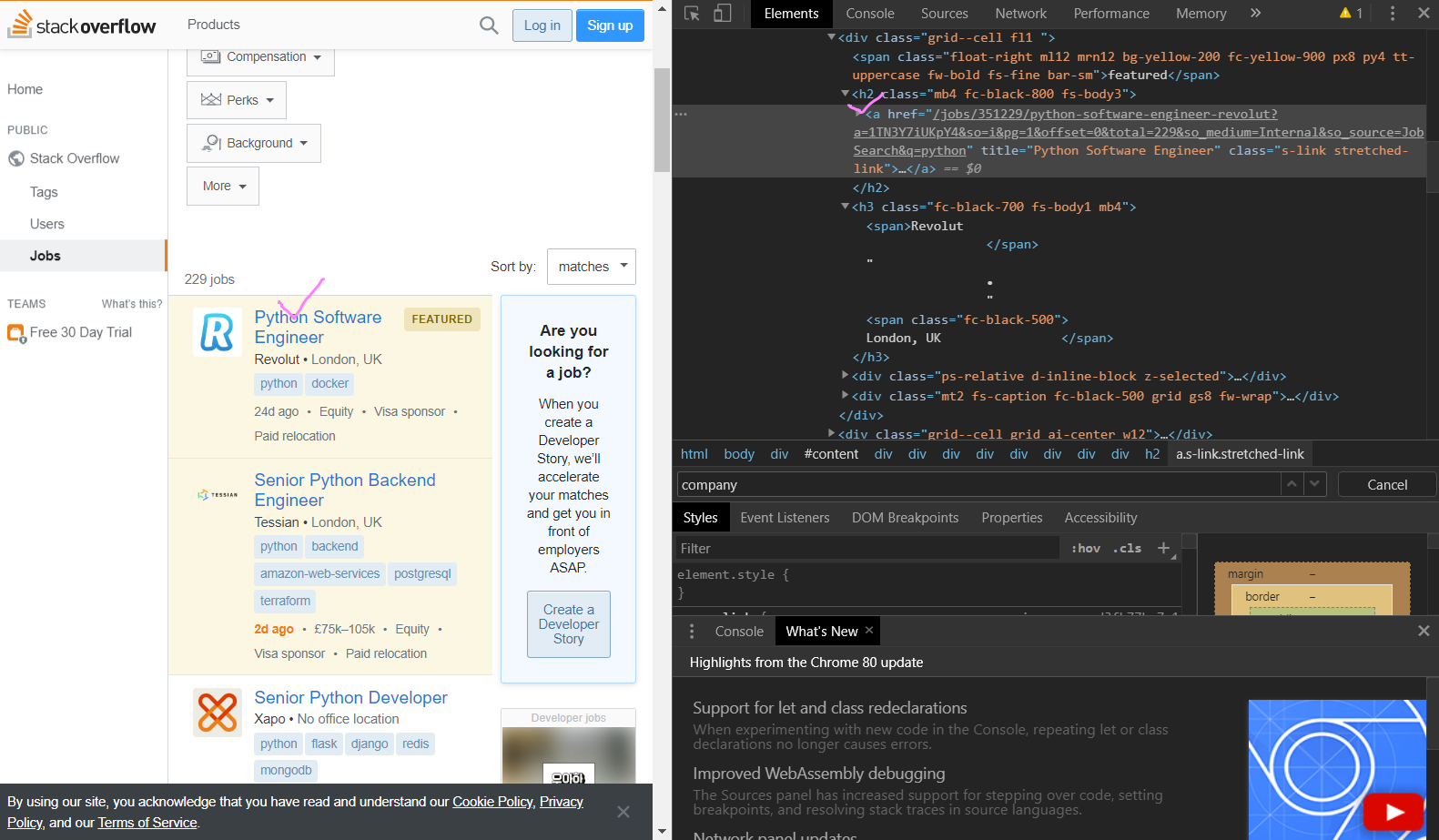Click the Styles Filter input

867,548
